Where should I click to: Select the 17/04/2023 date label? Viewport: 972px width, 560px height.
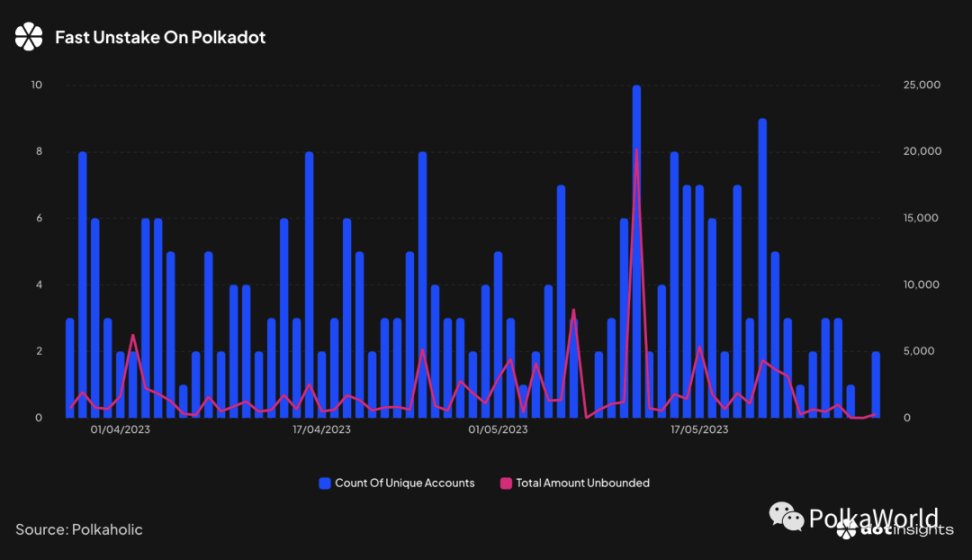[x=322, y=429]
